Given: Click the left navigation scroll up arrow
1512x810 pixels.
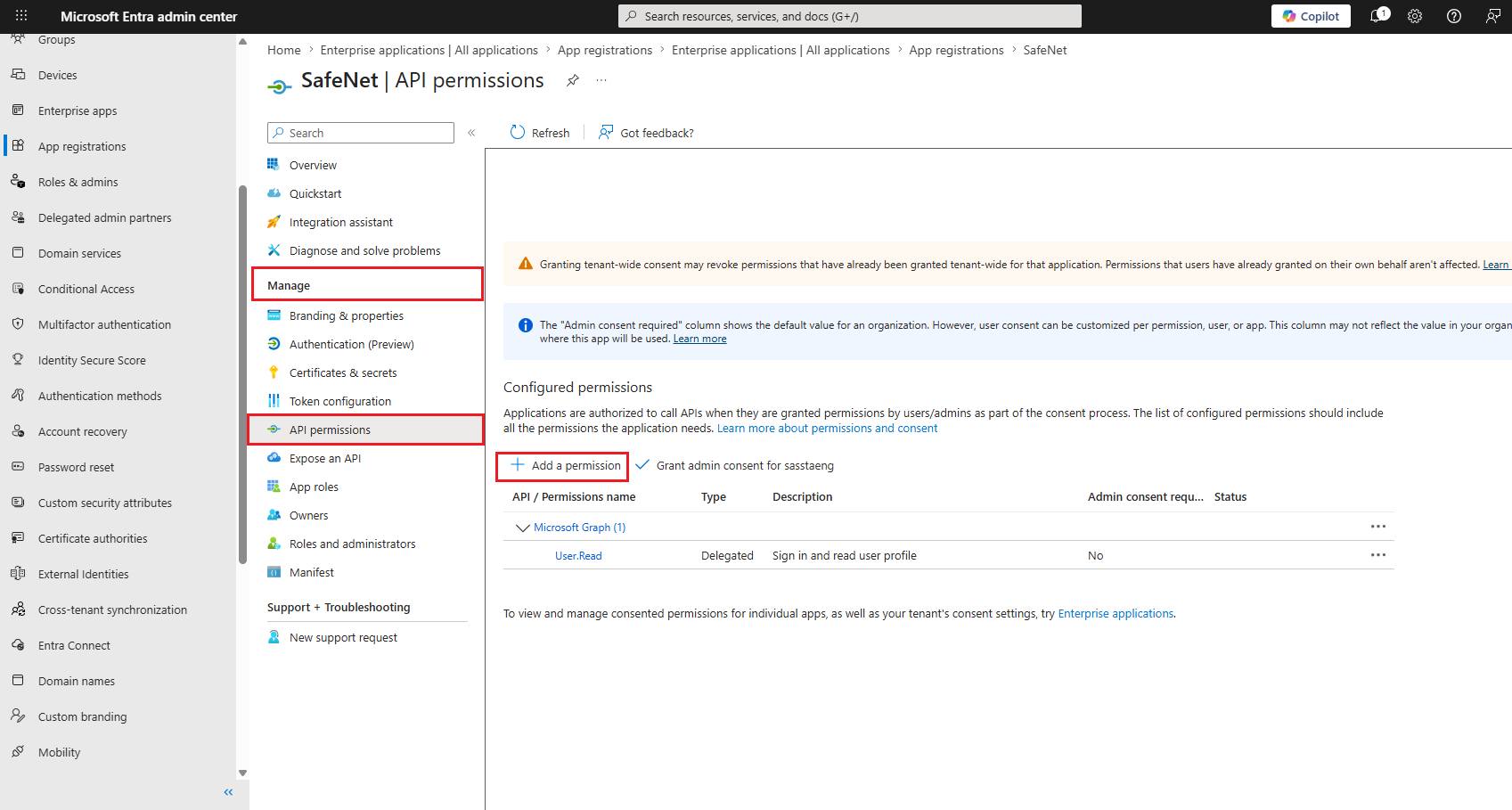Looking at the screenshot, I should [x=242, y=41].
